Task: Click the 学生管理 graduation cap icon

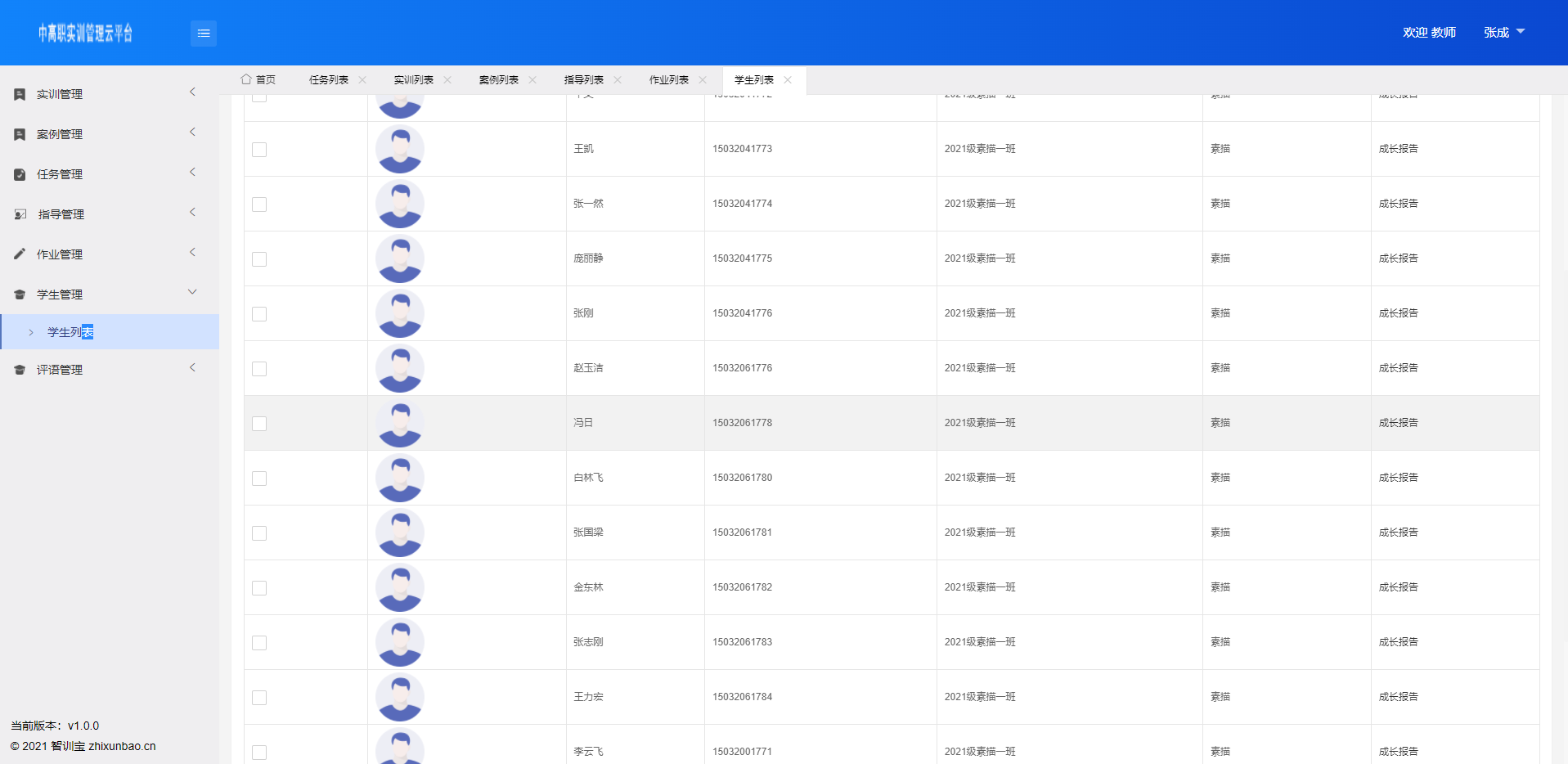Action: (x=20, y=294)
